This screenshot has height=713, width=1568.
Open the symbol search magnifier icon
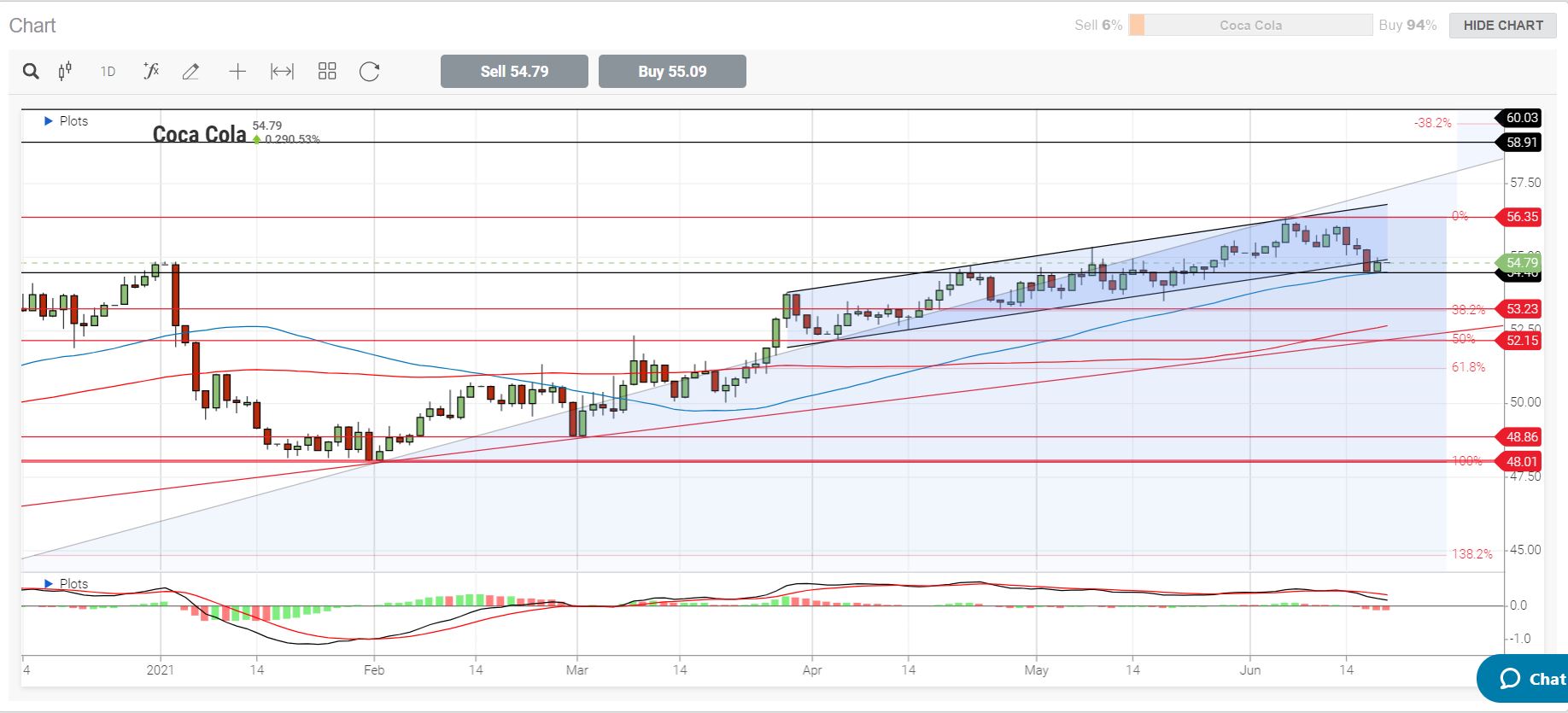(31, 72)
